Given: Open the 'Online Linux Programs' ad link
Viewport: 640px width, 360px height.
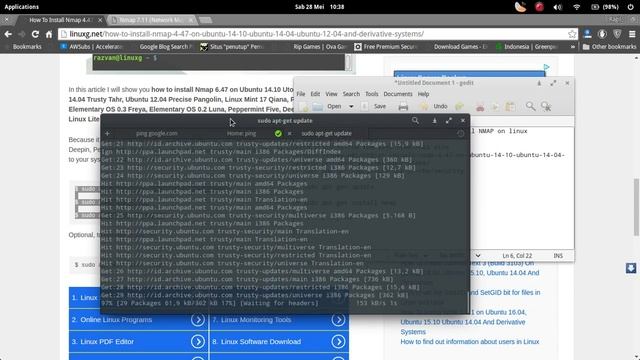Looking at the screenshot, I should (x=138, y=320).
